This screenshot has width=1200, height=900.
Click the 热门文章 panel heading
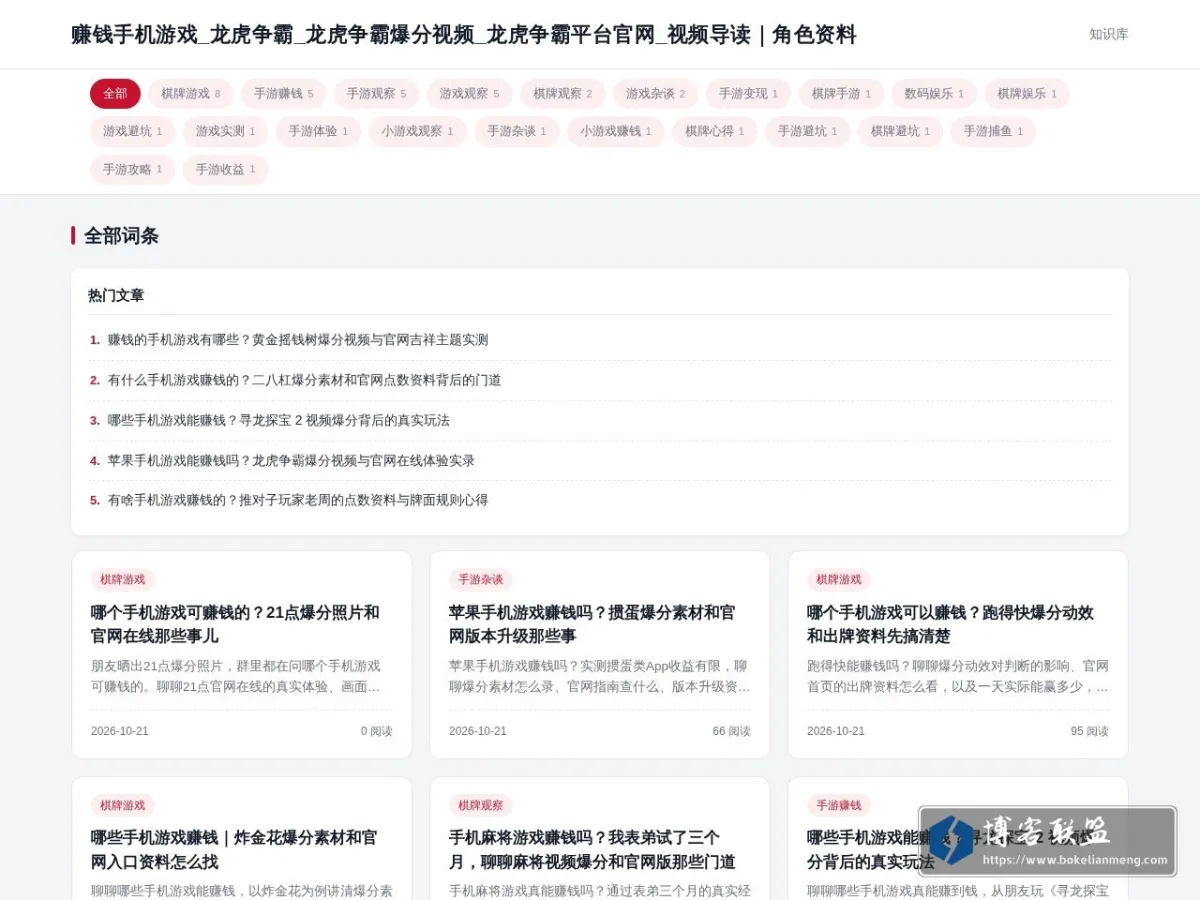click(116, 296)
